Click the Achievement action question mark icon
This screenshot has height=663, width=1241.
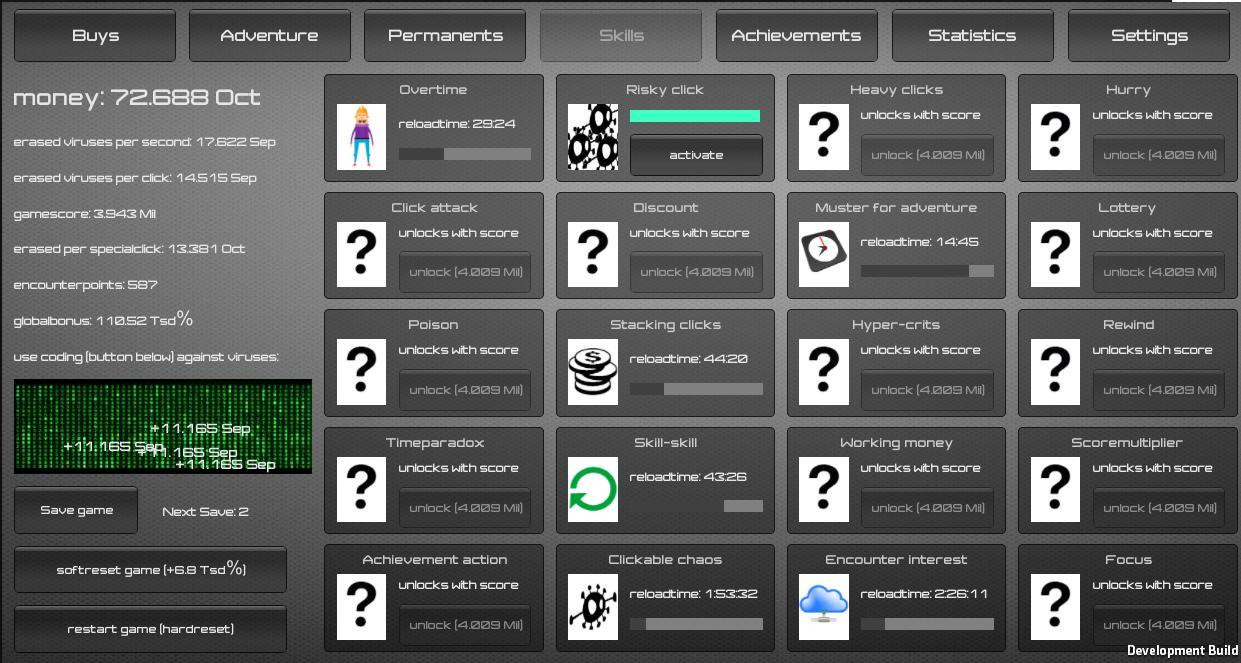(x=361, y=607)
